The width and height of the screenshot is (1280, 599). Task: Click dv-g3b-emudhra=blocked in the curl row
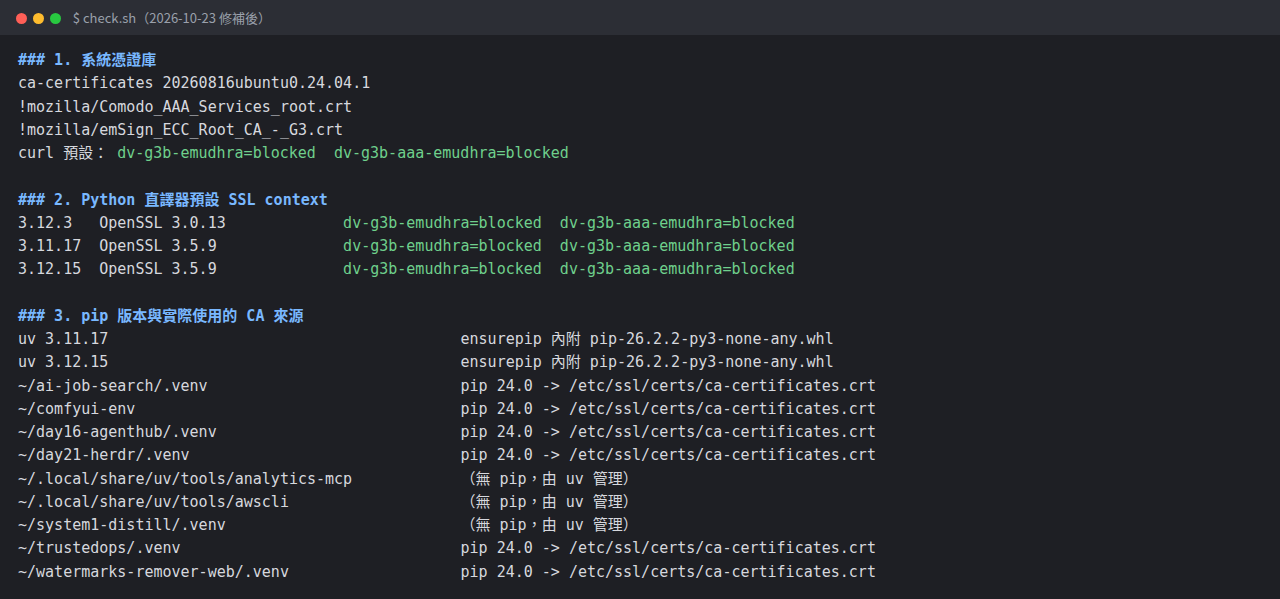pyautogui.click(x=216, y=153)
